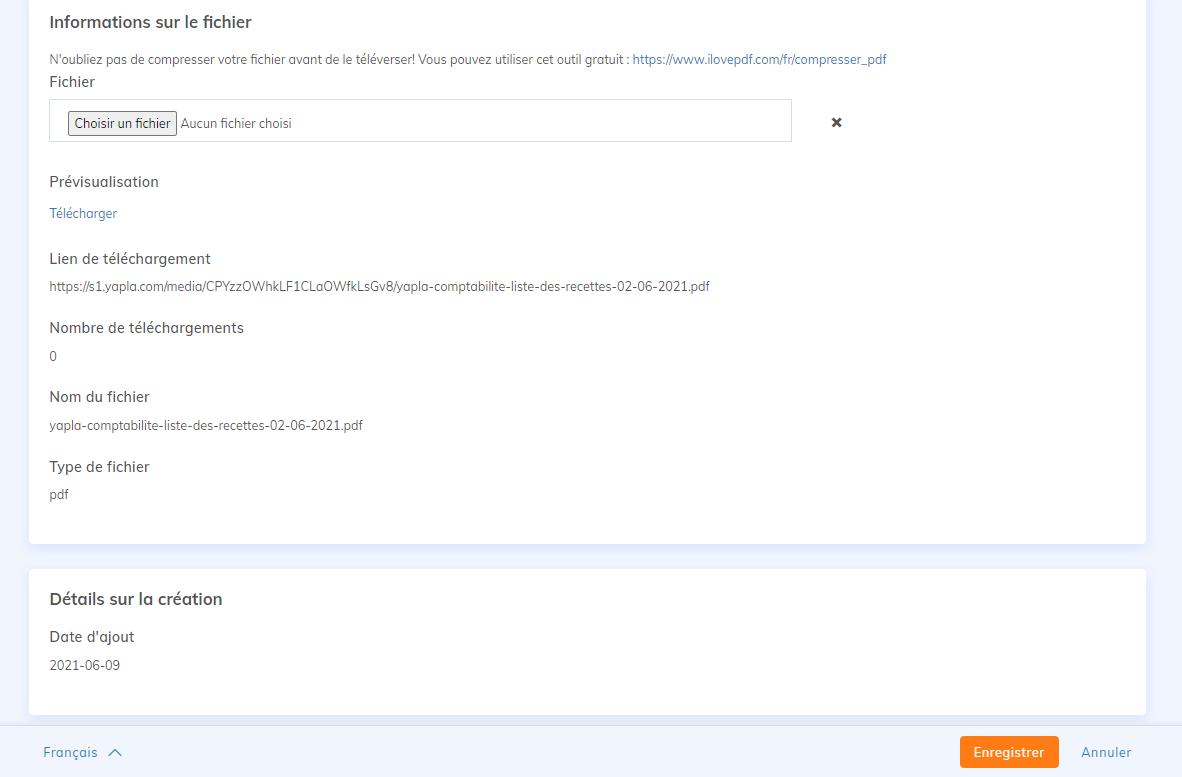Click the s1.yapla.com download URL text
Screen dimensions: 1182x777
pos(379,286)
